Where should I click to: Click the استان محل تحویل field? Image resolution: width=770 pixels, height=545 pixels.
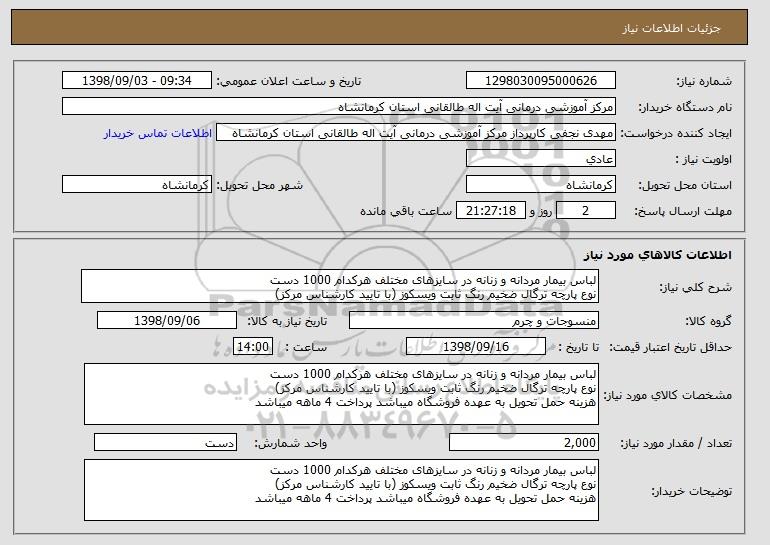pos(541,185)
